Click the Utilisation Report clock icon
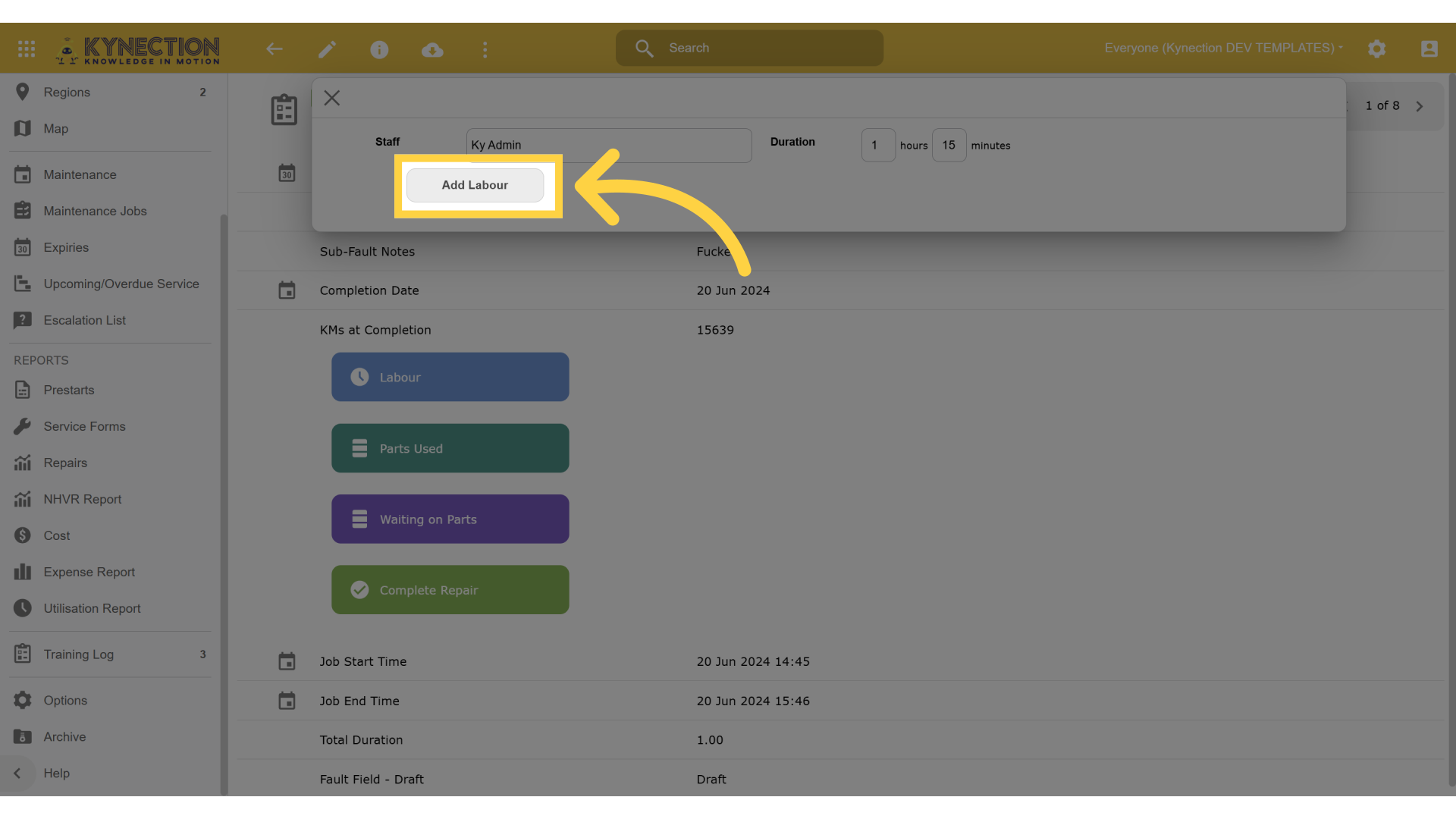Image resolution: width=1456 pixels, height=819 pixels. [x=23, y=608]
